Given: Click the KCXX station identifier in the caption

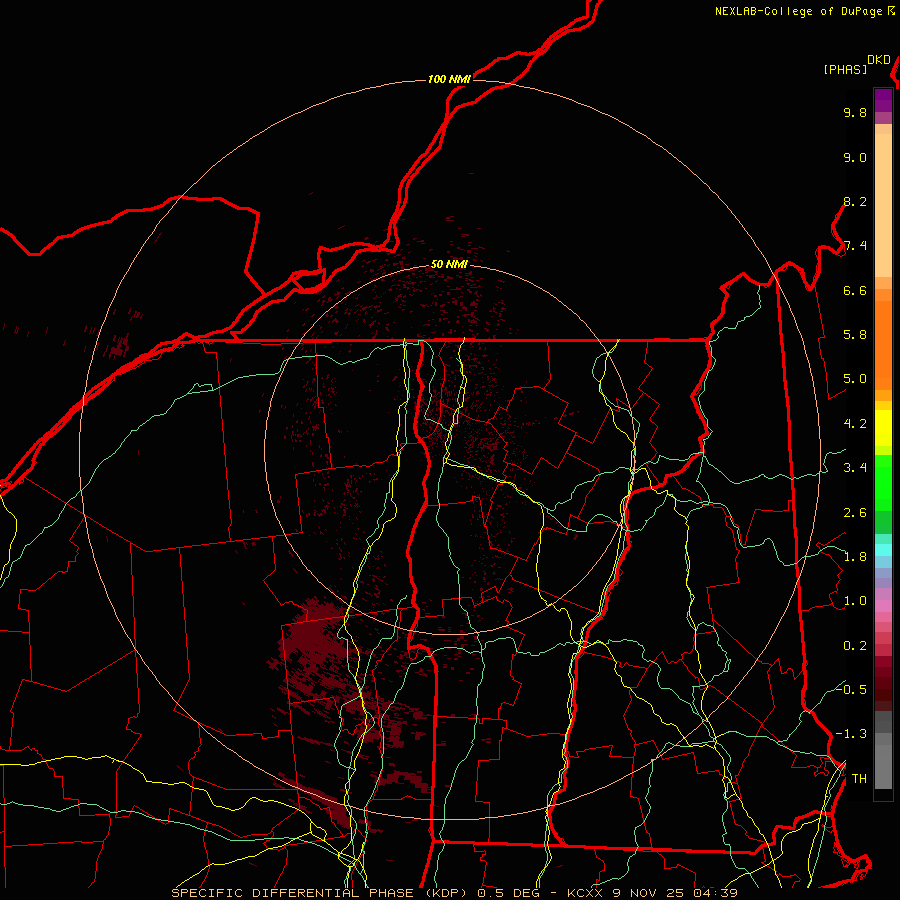Looking at the screenshot, I should [584, 893].
